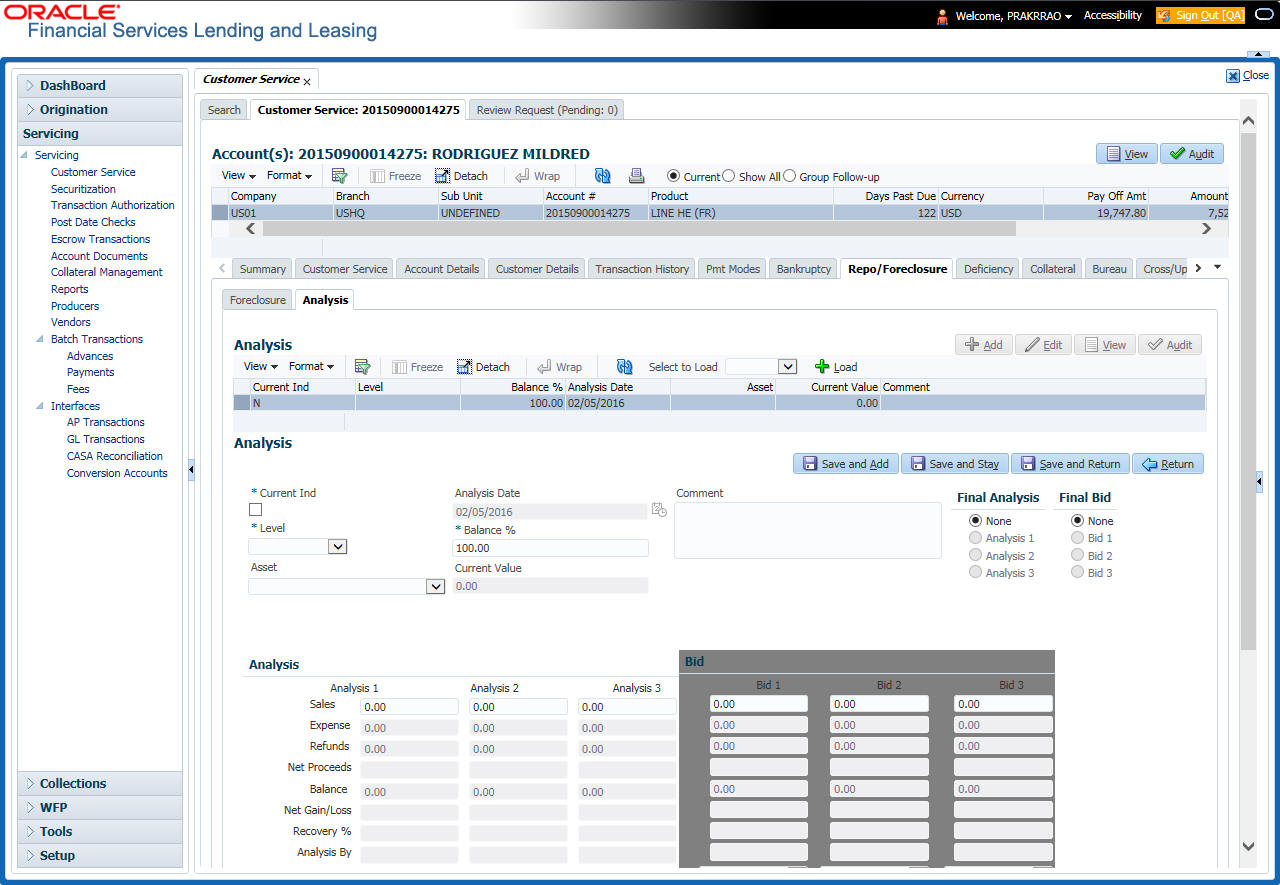Image resolution: width=1280 pixels, height=885 pixels.
Task: Click the green plus Load icon
Action: 822,367
